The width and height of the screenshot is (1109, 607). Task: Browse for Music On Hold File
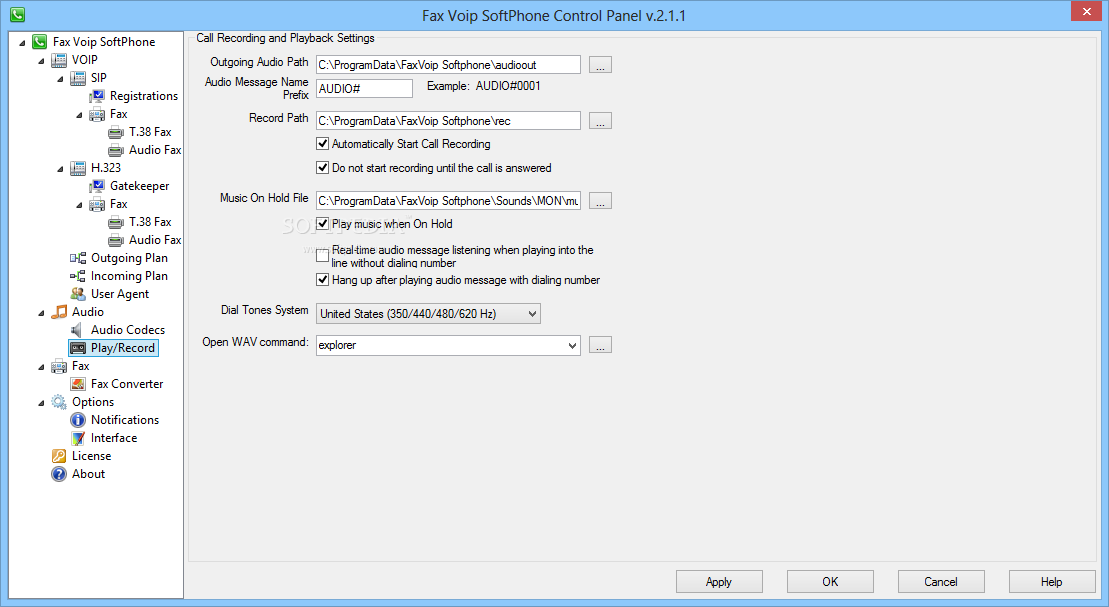(600, 201)
